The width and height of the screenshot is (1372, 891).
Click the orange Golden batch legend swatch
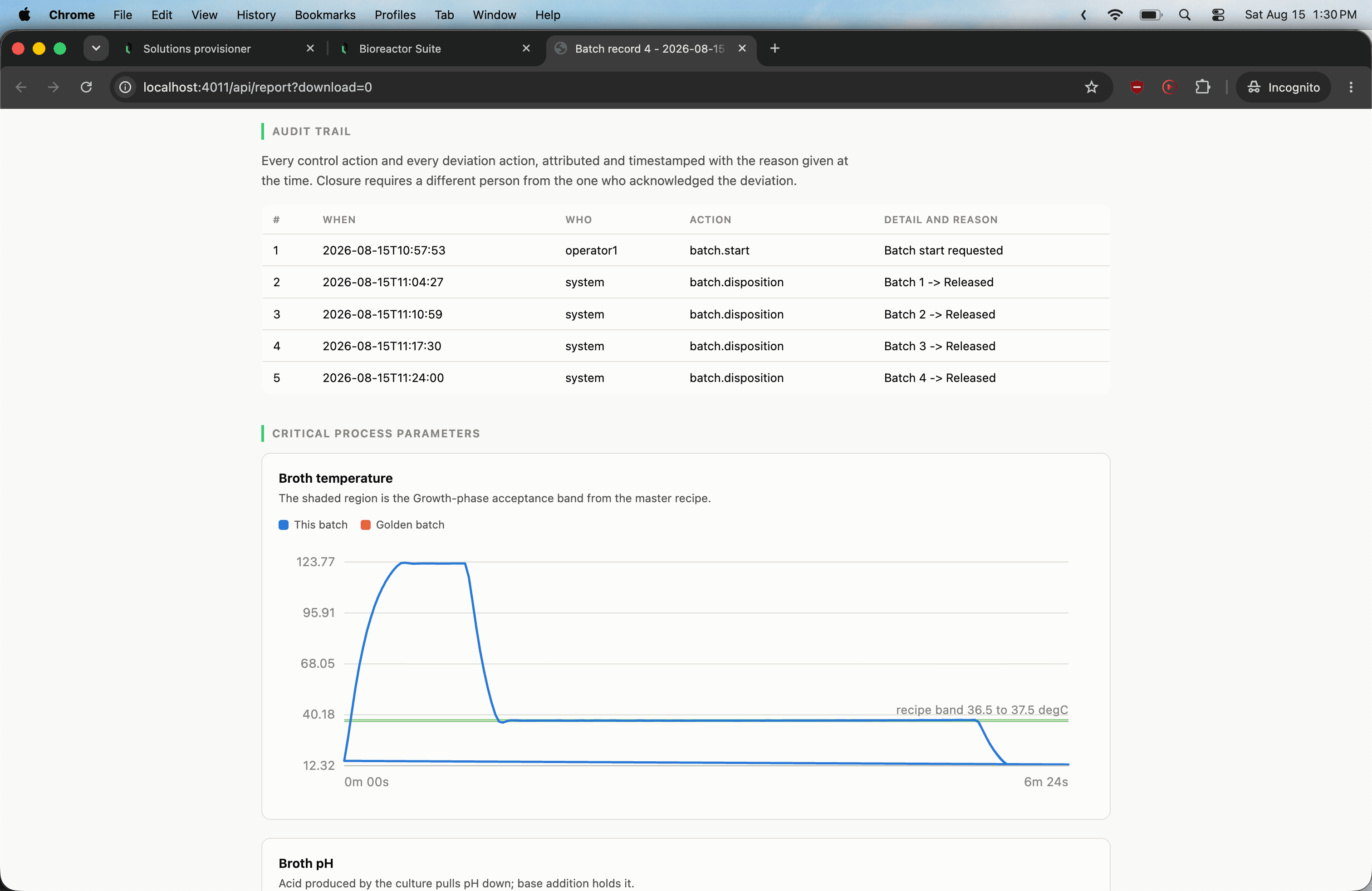(366, 524)
